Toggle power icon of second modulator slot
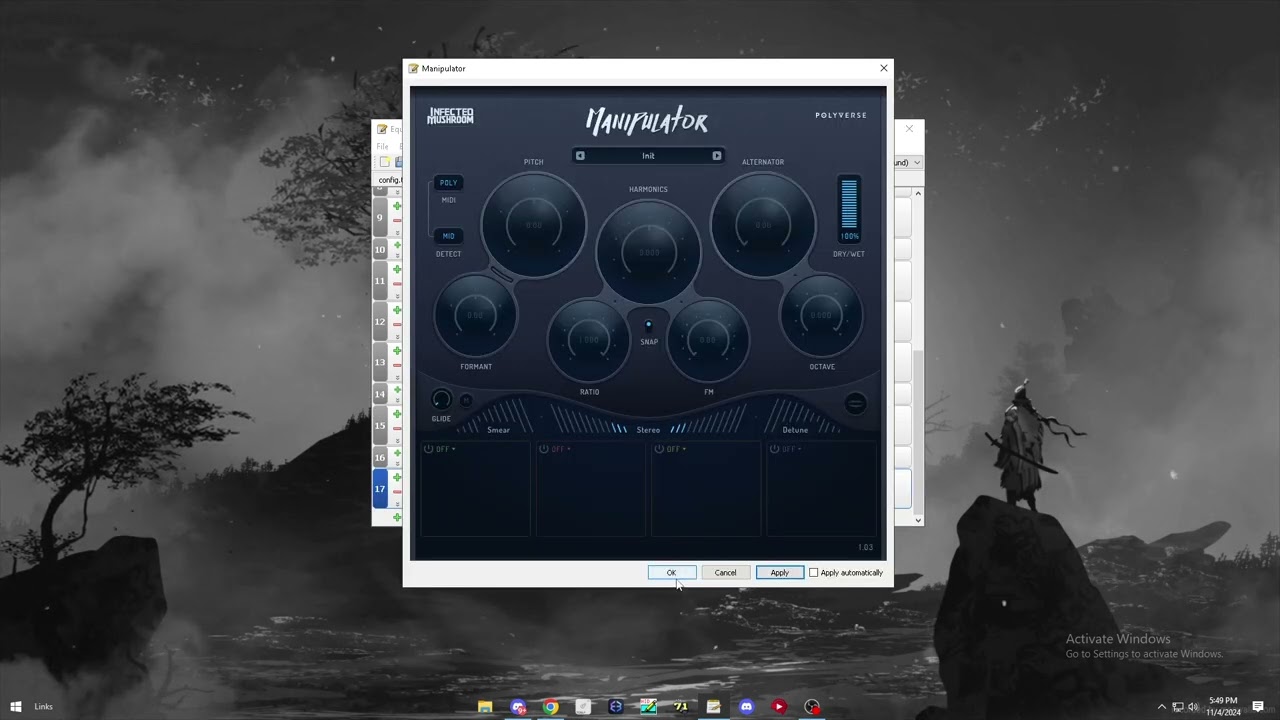Screen dimensions: 1280x720 [544, 449]
